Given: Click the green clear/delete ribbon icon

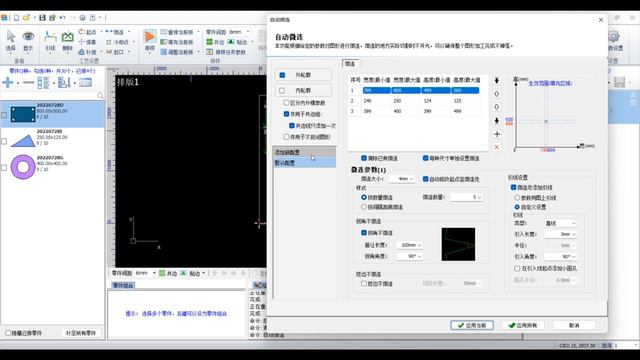Looking at the screenshot, I should click(67, 37).
